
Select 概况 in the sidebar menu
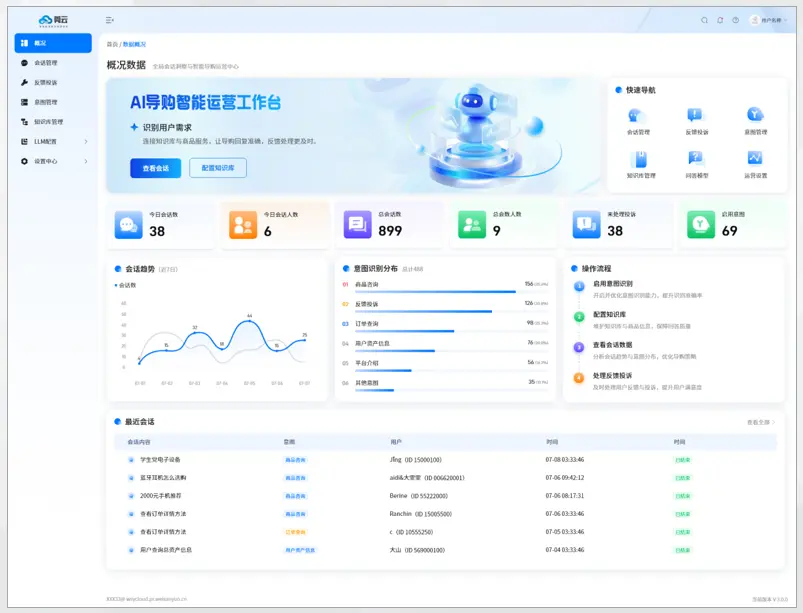pyautogui.click(x=53, y=43)
